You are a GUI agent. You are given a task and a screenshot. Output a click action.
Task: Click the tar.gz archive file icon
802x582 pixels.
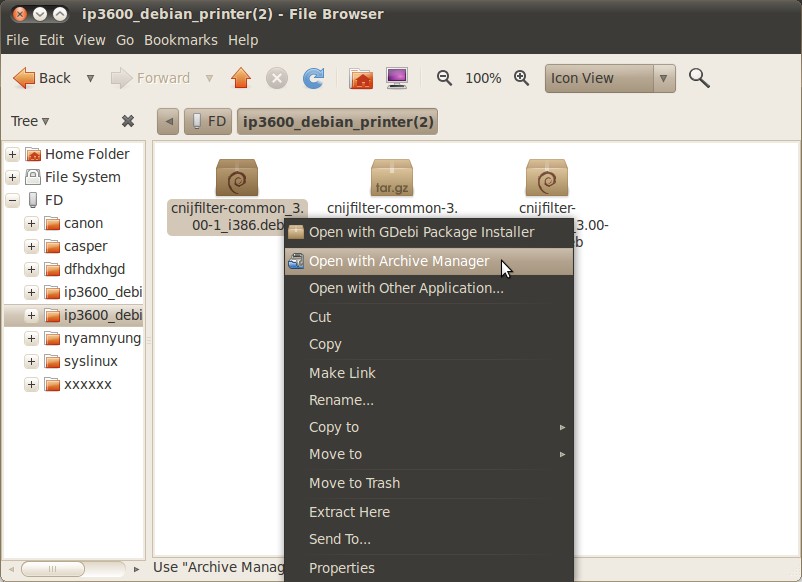pos(392,177)
